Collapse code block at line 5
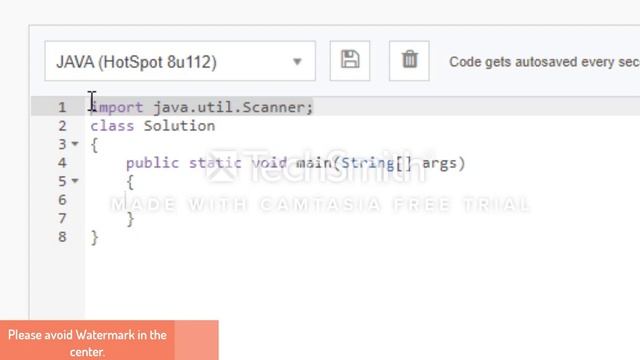This screenshot has height=360, width=640. coord(75,180)
